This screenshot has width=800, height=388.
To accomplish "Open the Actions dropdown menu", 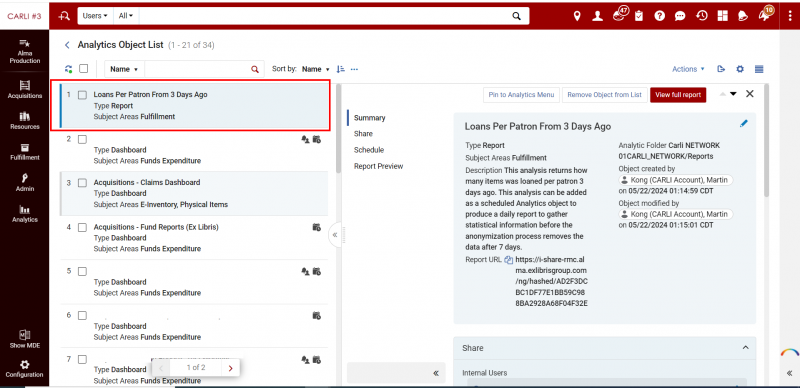I will tap(688, 69).
